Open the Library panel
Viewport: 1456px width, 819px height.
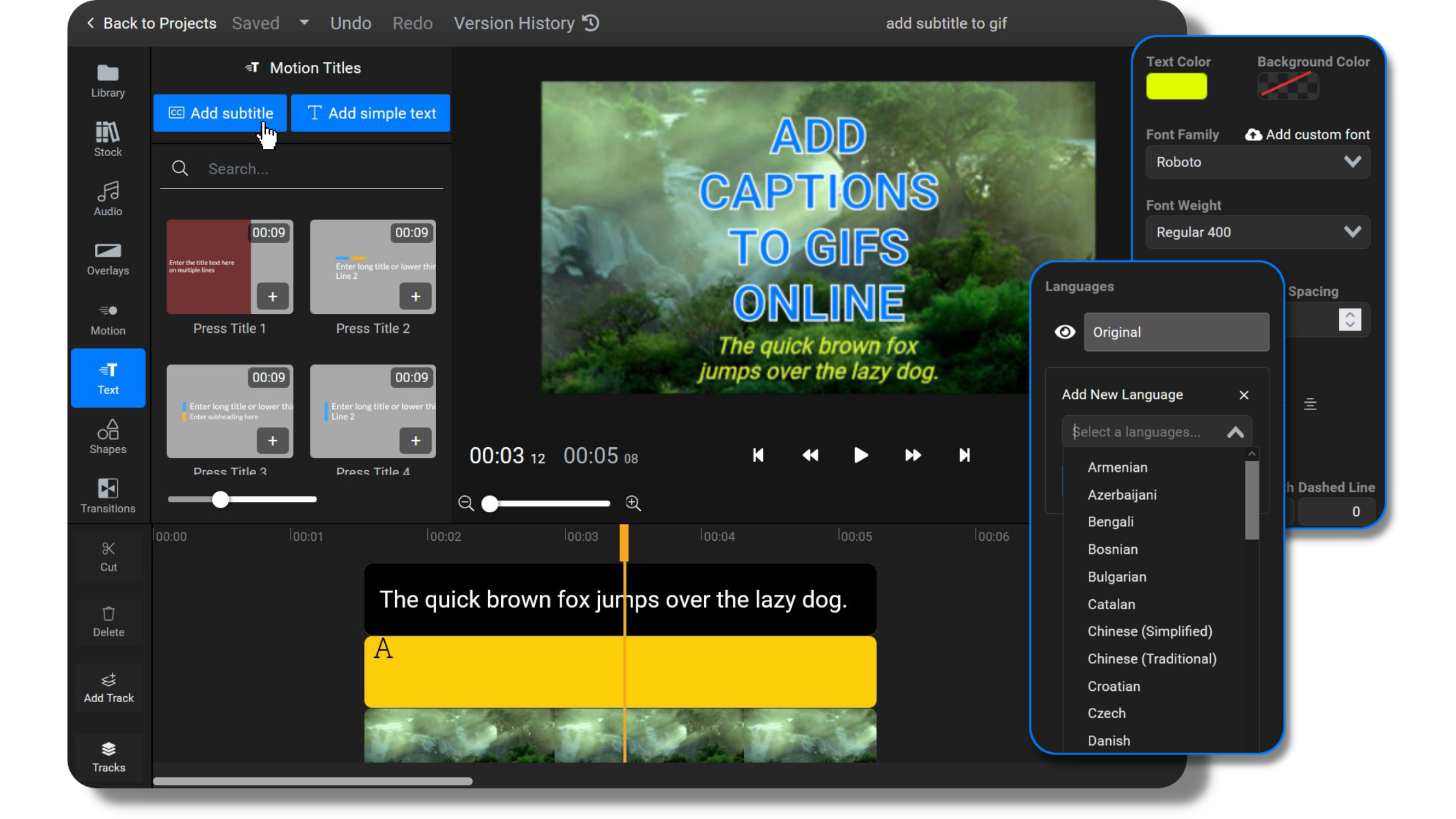(108, 81)
